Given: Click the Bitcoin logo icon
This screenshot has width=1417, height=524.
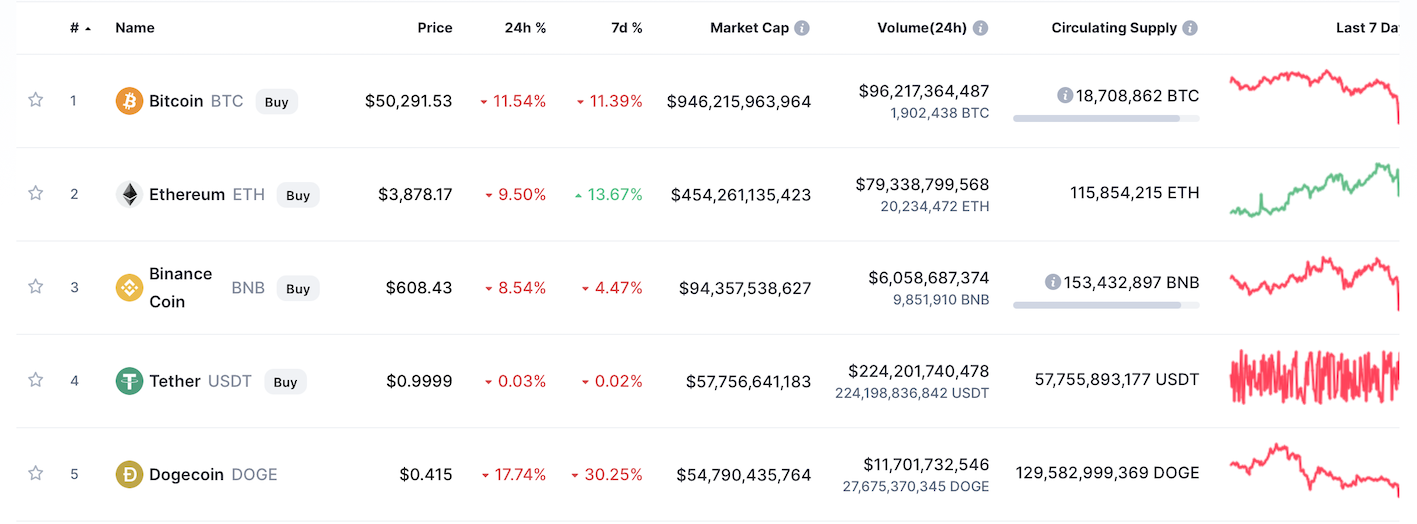Looking at the screenshot, I should (129, 101).
